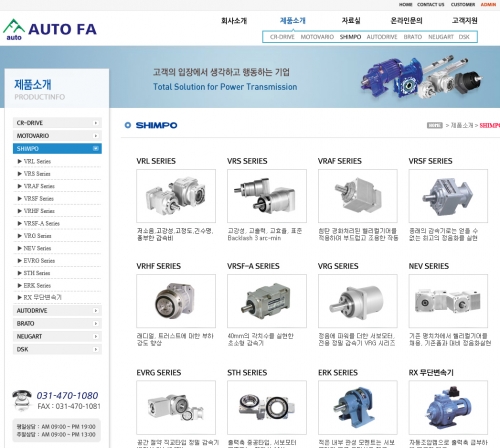Open the 제품소개 menu
The image size is (500, 448).
tap(292, 21)
